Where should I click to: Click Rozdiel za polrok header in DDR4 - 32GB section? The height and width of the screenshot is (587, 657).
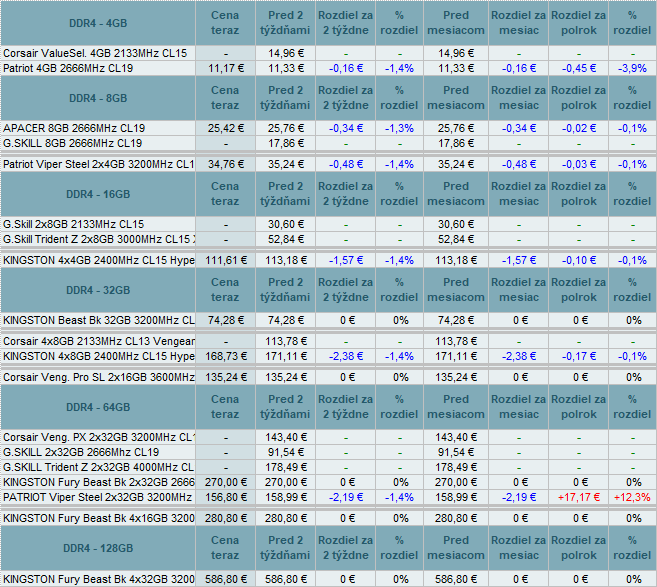(579, 290)
